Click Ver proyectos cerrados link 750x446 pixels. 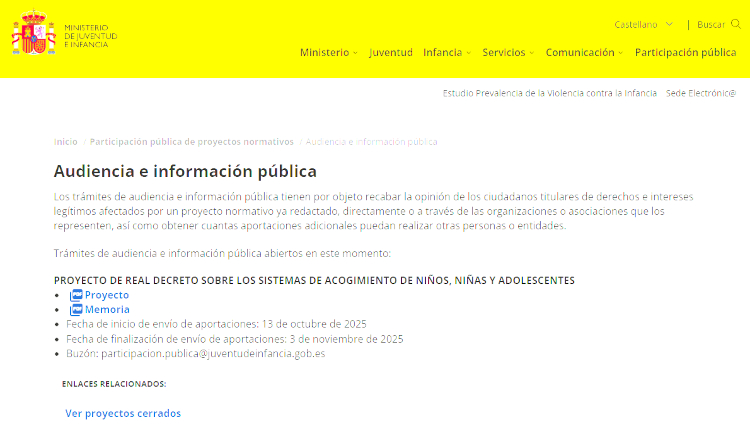123,413
